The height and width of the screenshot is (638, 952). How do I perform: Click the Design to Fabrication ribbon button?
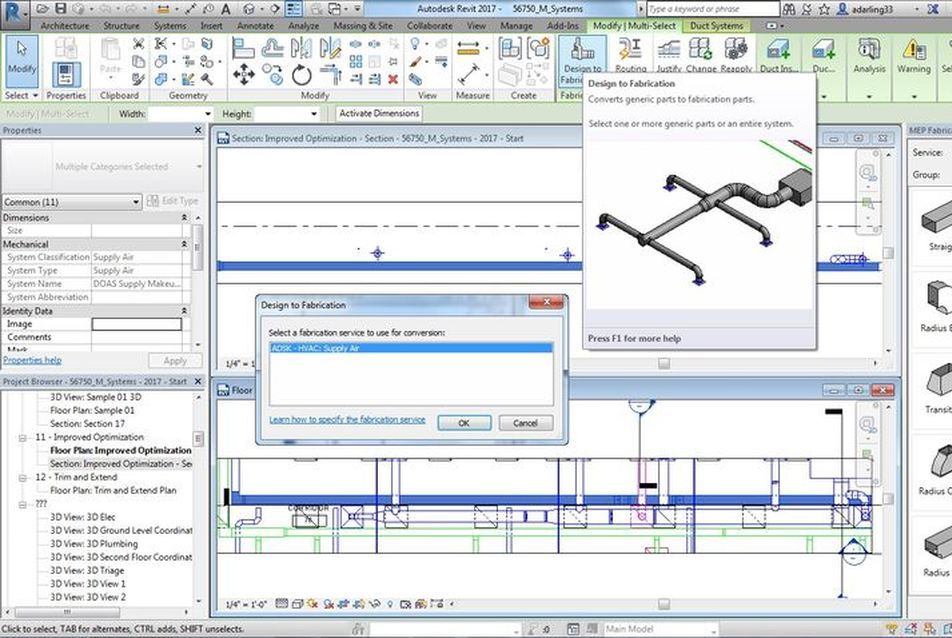point(582,61)
